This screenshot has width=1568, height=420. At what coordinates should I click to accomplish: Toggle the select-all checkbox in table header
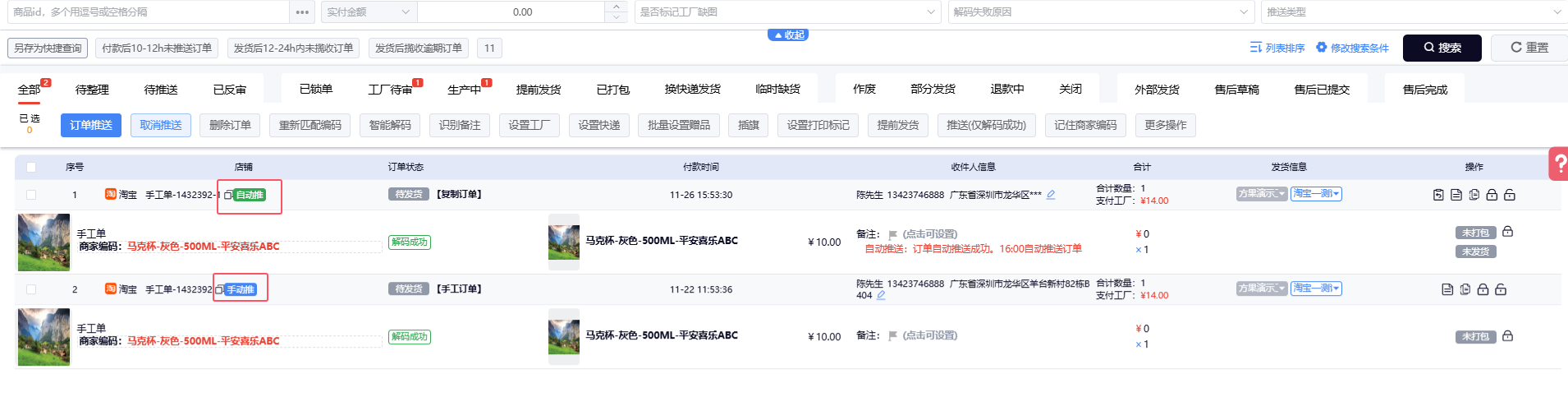tap(31, 167)
